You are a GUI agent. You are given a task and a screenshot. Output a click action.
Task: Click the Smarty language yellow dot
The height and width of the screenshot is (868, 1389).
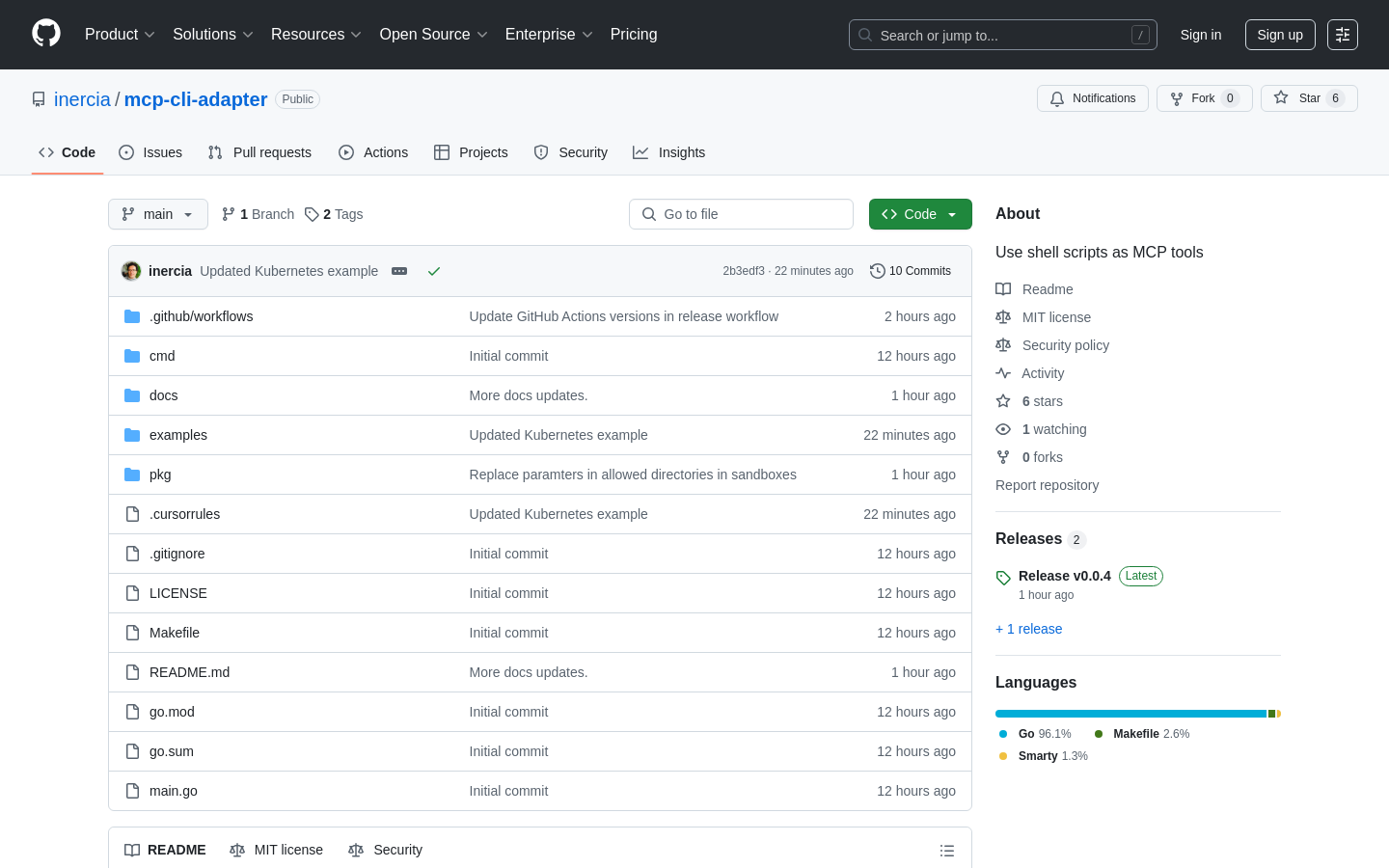click(1003, 756)
